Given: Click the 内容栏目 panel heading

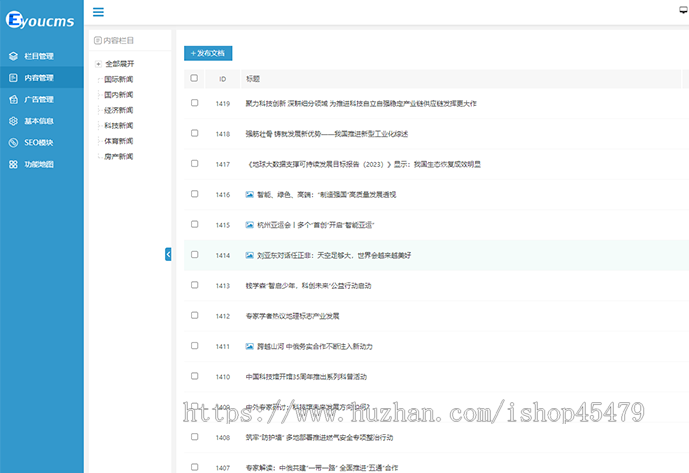Looking at the screenshot, I should 118,40.
